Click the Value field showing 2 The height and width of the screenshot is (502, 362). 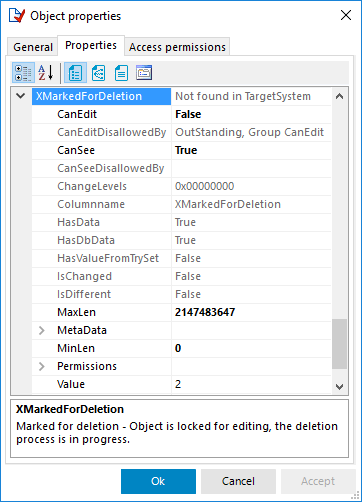click(251, 384)
